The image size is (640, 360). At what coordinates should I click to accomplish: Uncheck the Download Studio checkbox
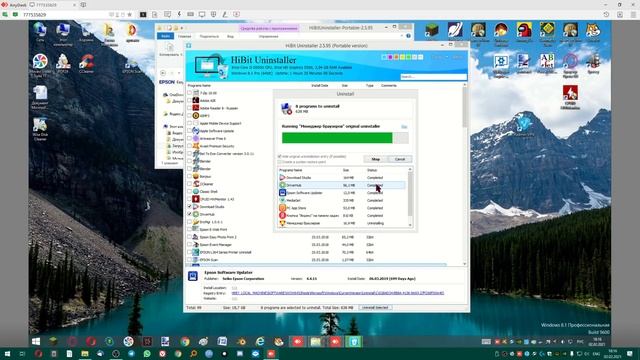tap(190, 207)
